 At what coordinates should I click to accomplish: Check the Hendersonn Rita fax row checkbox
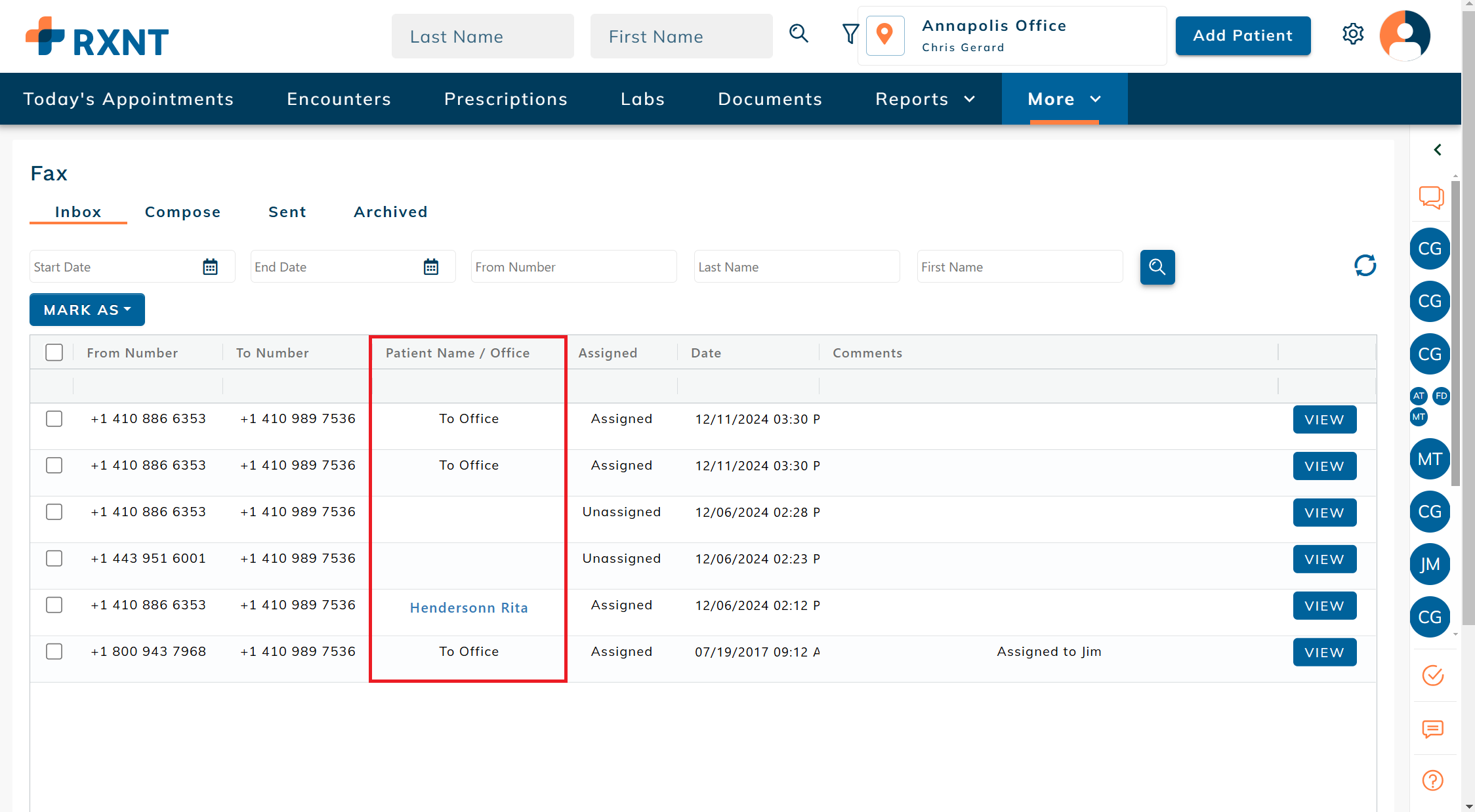click(54, 605)
